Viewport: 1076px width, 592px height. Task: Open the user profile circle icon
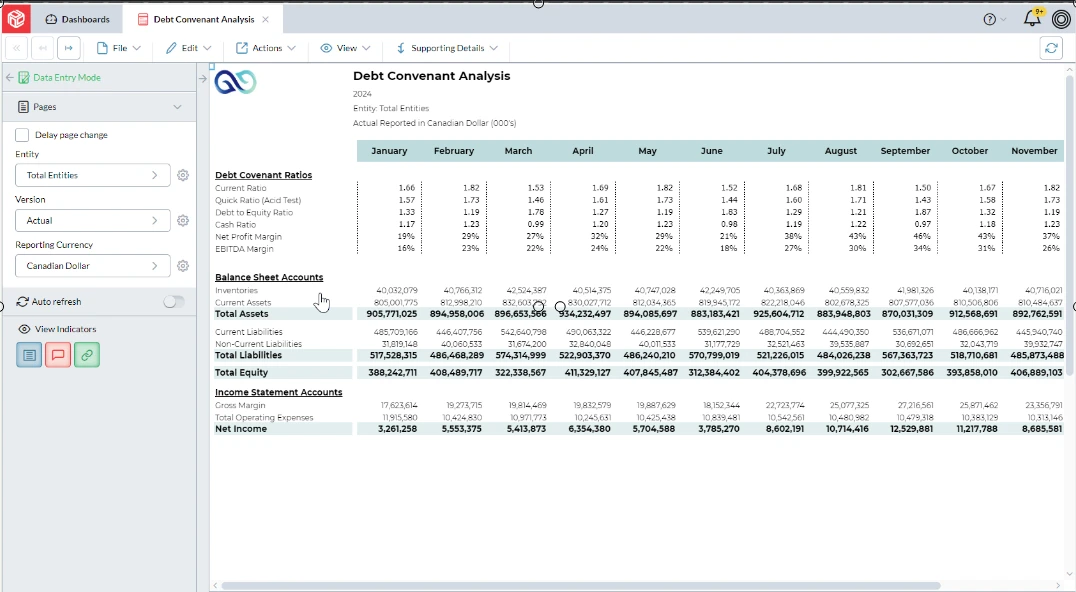pyautogui.click(x=1061, y=19)
